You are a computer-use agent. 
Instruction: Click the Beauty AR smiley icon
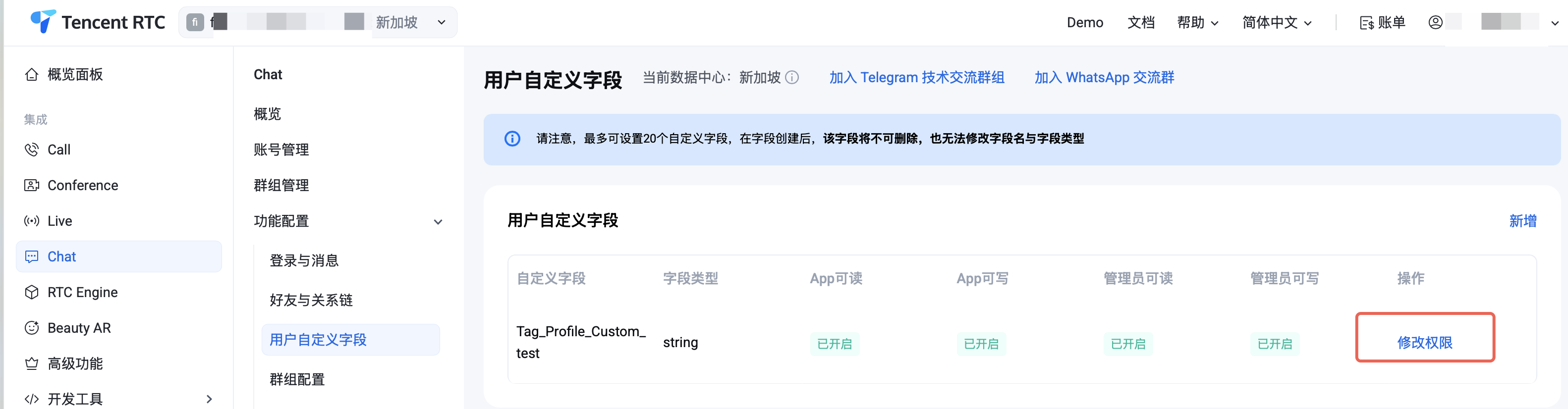pos(32,328)
